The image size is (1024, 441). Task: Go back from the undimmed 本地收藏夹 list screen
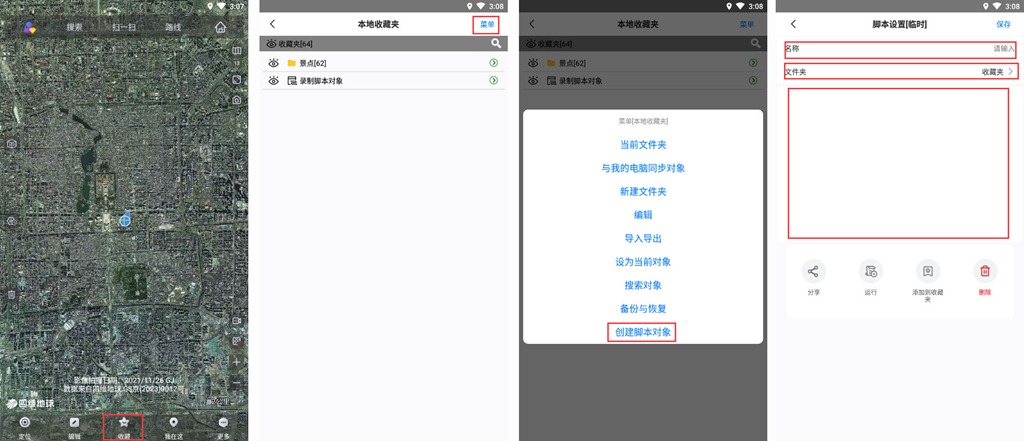272,24
